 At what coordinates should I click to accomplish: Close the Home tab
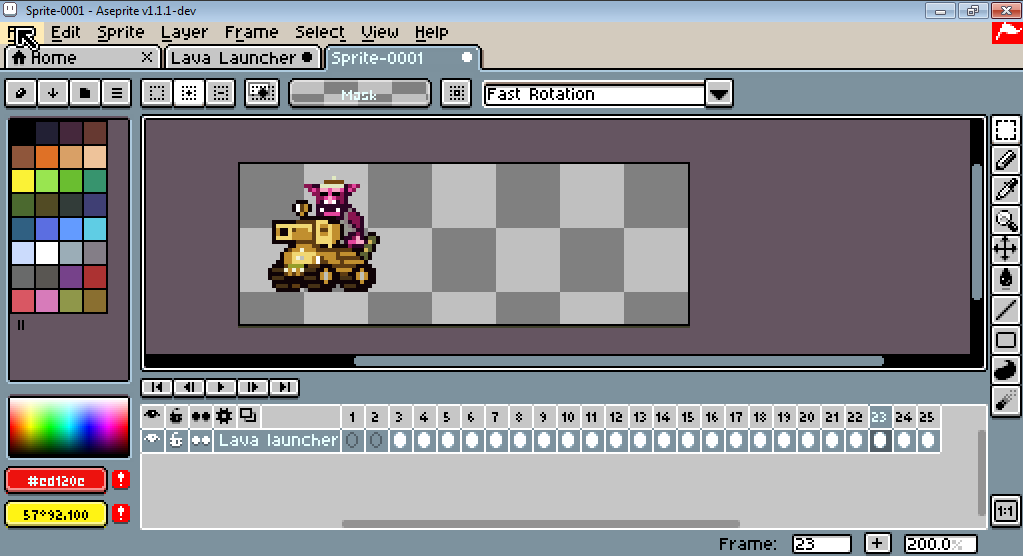pyautogui.click(x=147, y=57)
